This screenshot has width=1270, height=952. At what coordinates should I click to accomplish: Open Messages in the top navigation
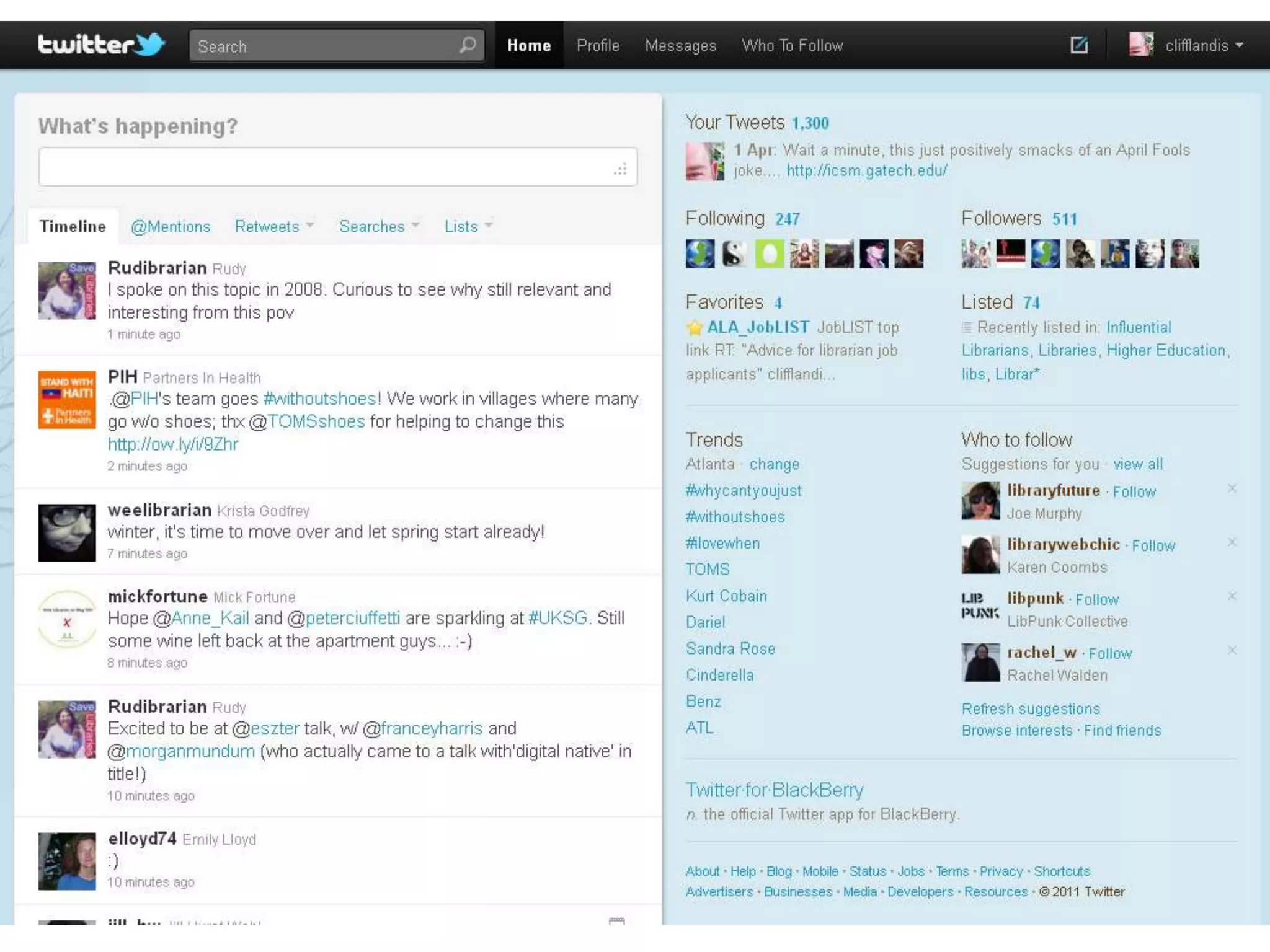(x=680, y=46)
